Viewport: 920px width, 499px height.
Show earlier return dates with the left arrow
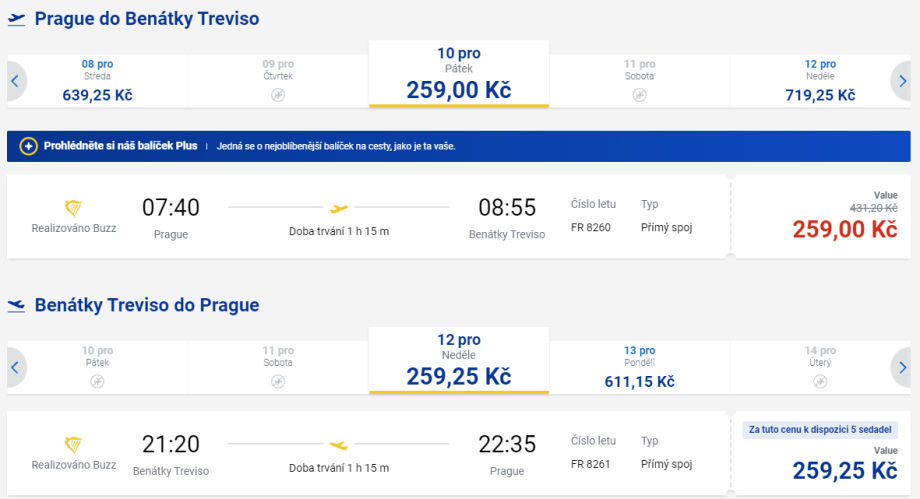(15, 367)
